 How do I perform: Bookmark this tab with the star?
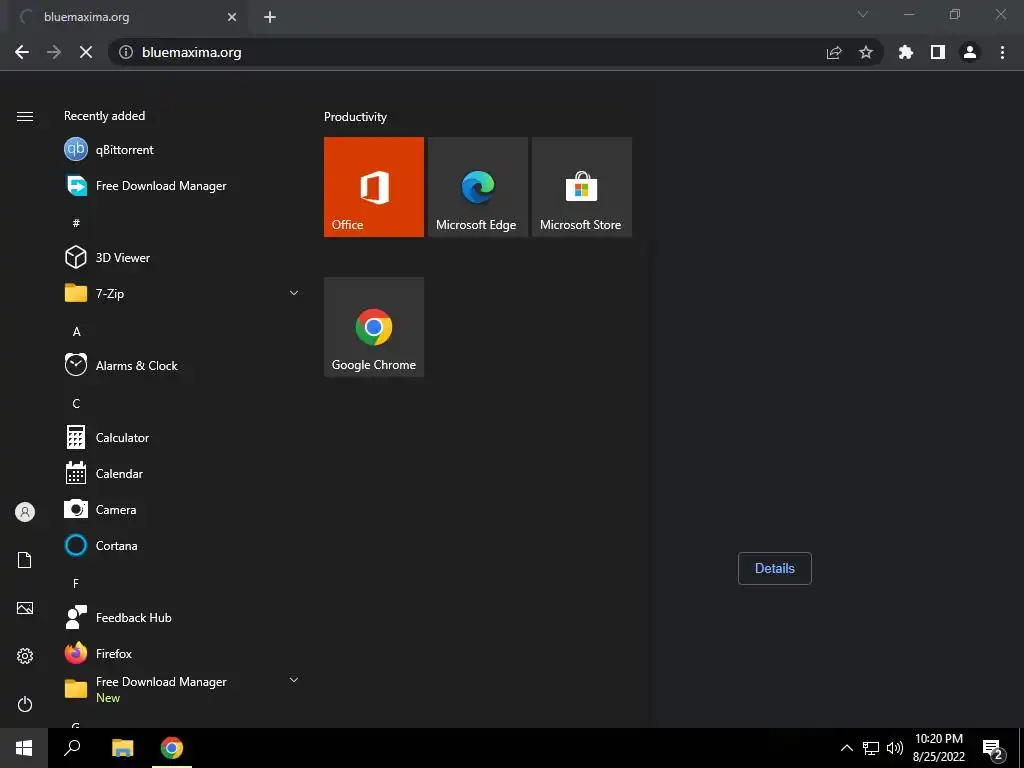tap(866, 52)
